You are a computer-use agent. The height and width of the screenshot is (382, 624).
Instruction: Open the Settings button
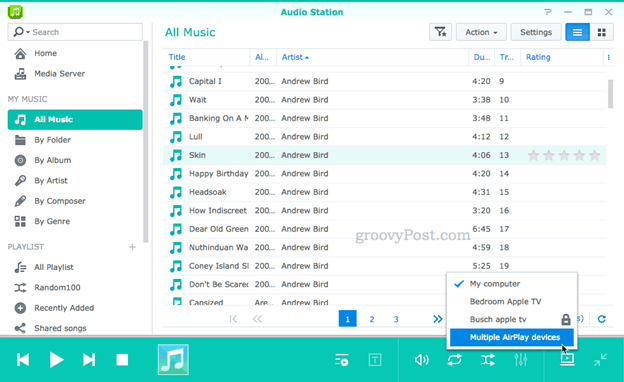pos(536,32)
